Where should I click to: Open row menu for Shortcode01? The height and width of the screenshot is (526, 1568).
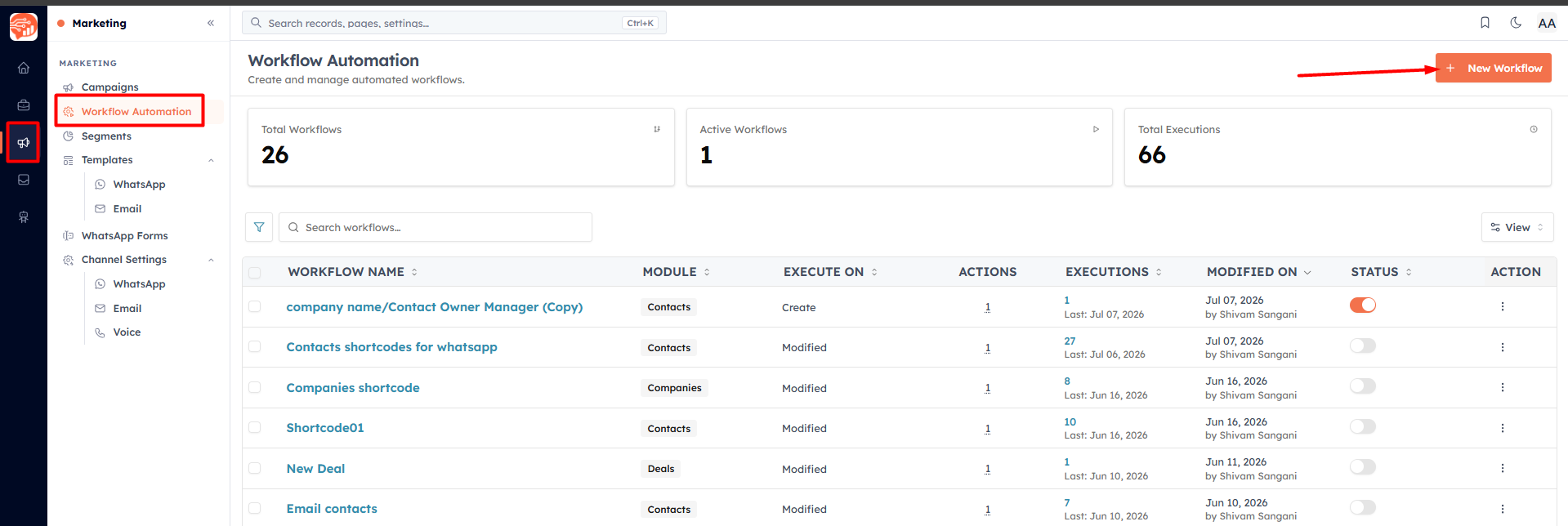(x=1502, y=428)
